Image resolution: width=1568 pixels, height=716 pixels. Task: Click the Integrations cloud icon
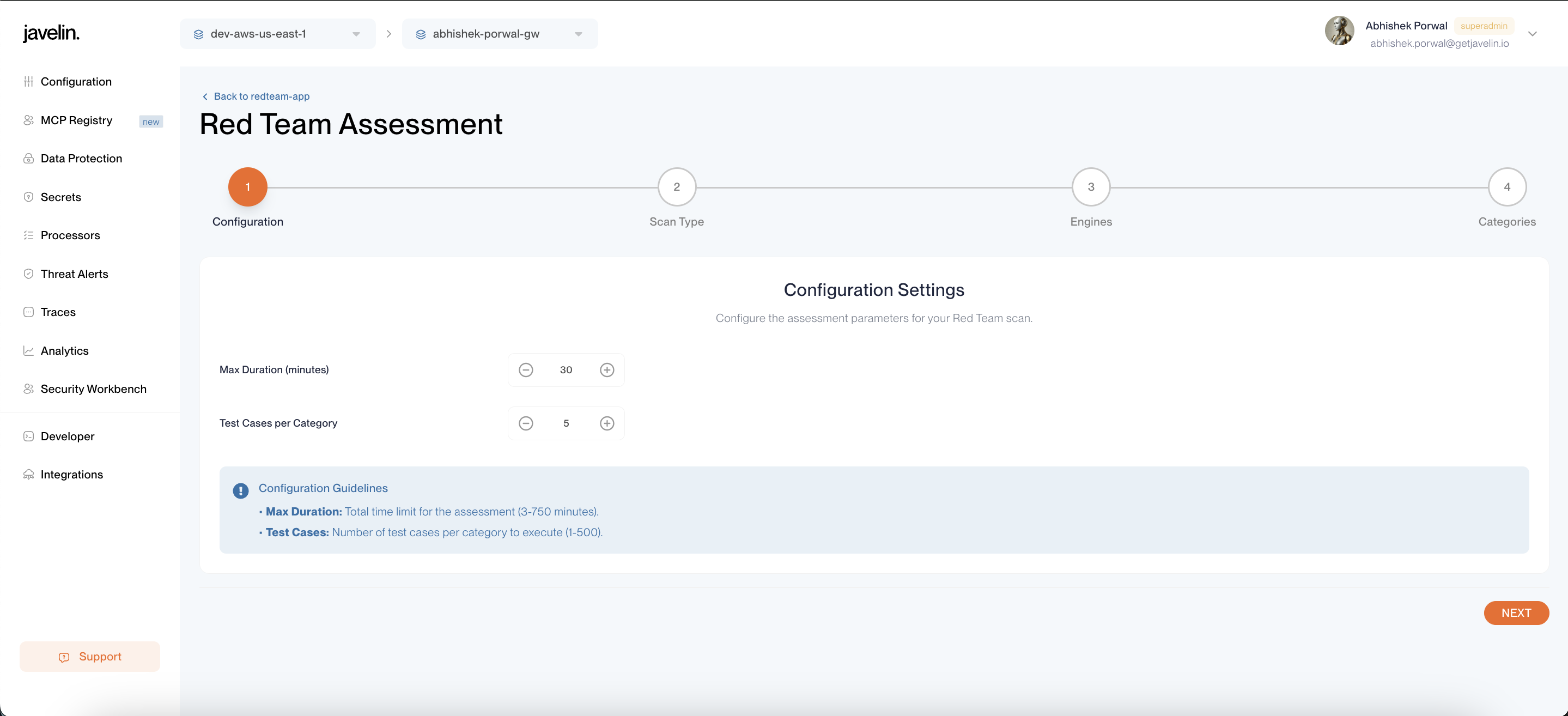point(28,474)
